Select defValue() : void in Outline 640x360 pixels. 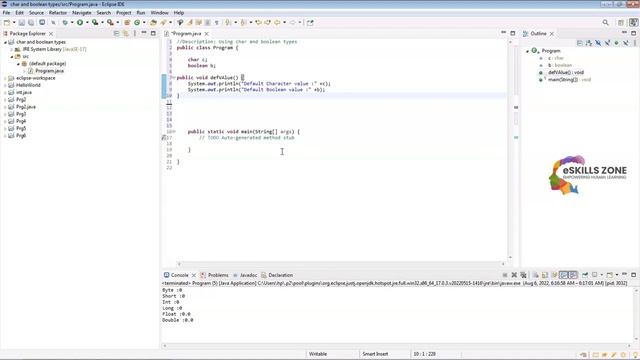click(x=566, y=73)
